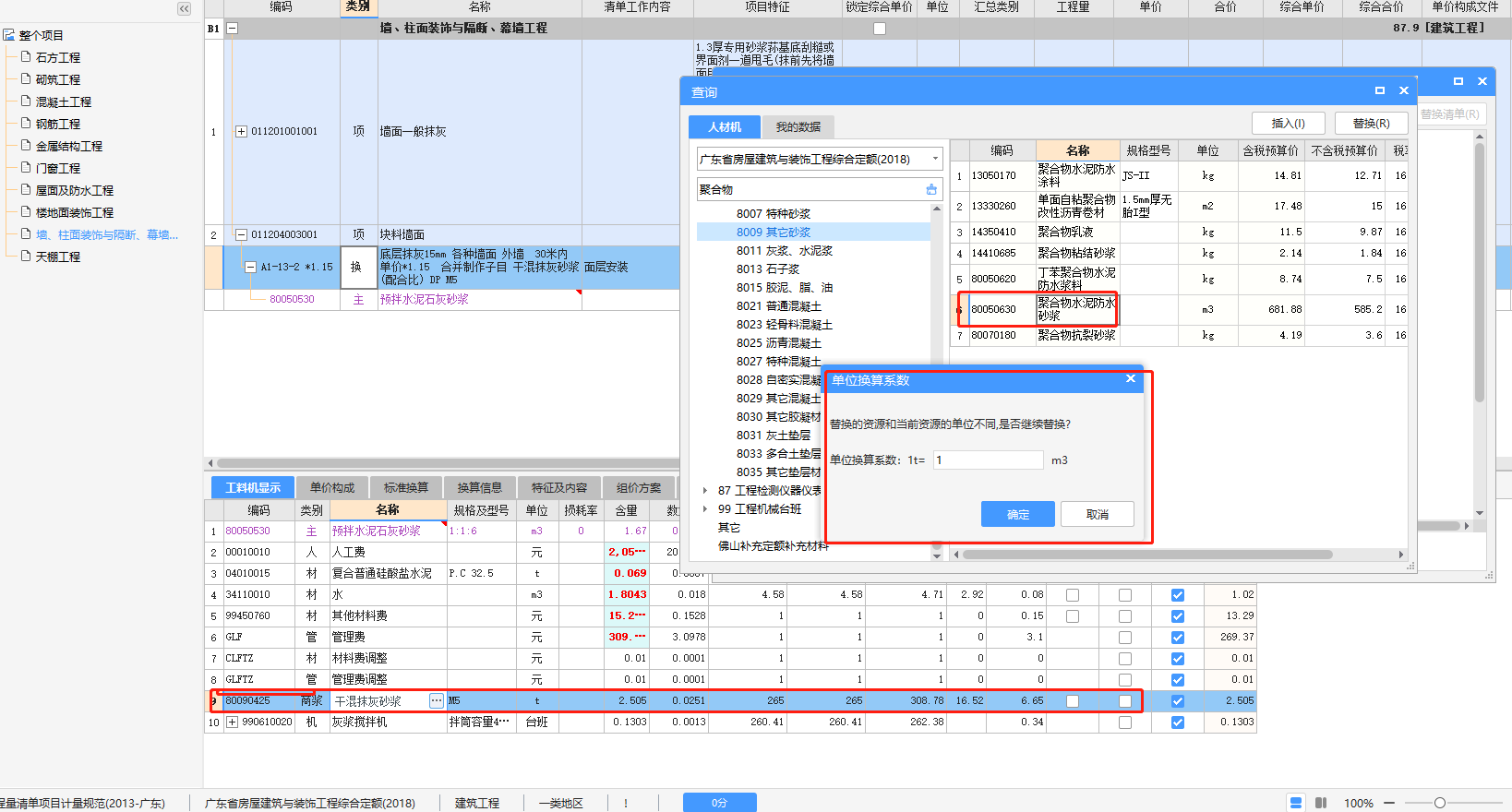Click the 单位换算系数 value input field
Screen dimensions: 1512x812
[988, 460]
